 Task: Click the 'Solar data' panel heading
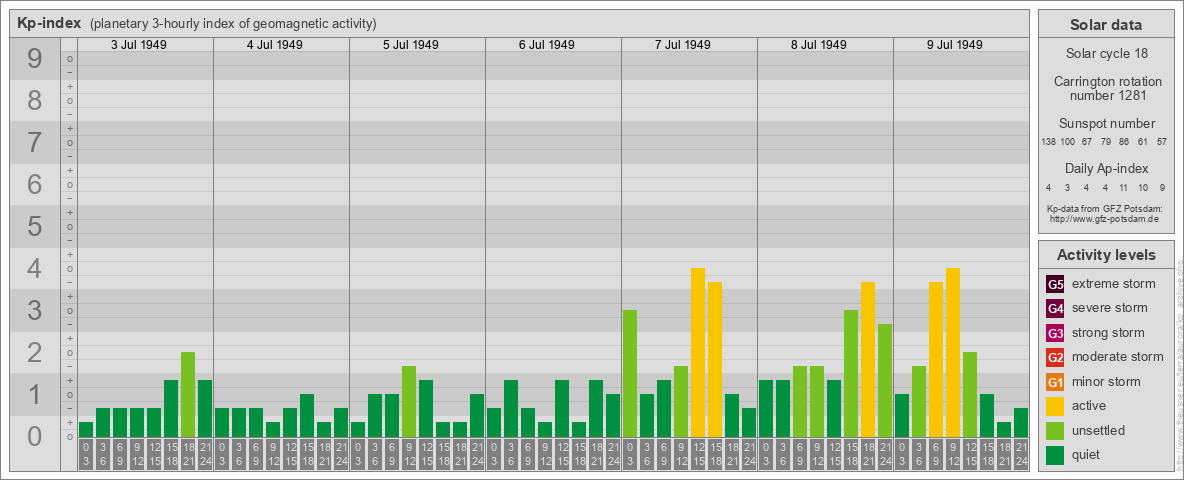[x=1105, y=25]
